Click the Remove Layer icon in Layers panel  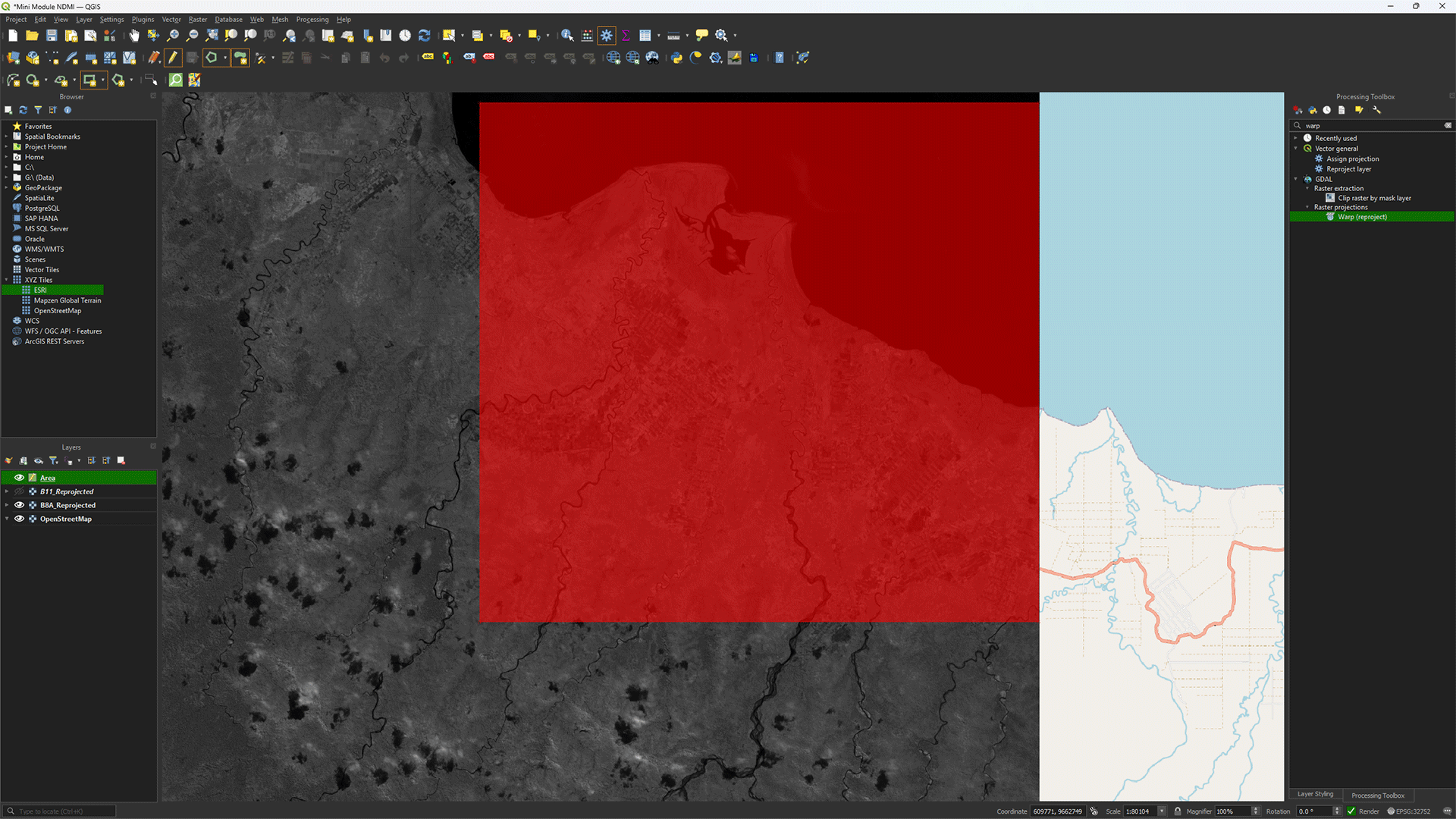point(121,460)
